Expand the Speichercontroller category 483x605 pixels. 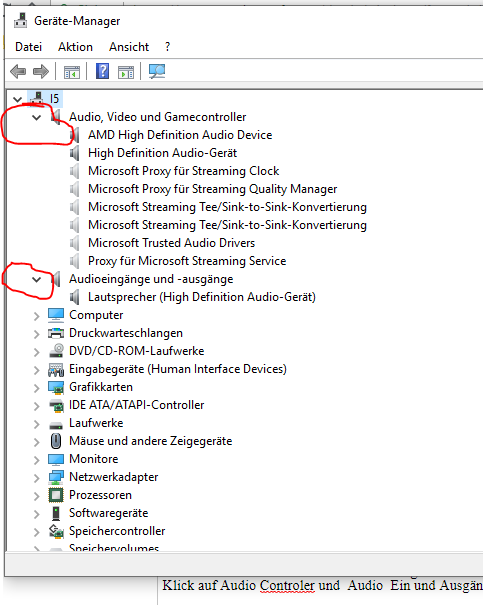click(x=36, y=532)
